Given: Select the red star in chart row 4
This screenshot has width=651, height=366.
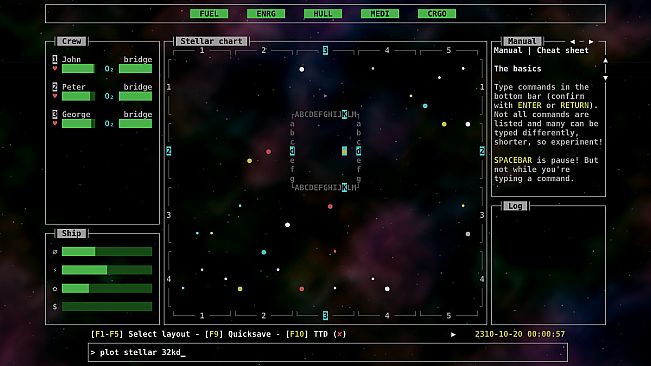Looking at the screenshot, I should 302,288.
